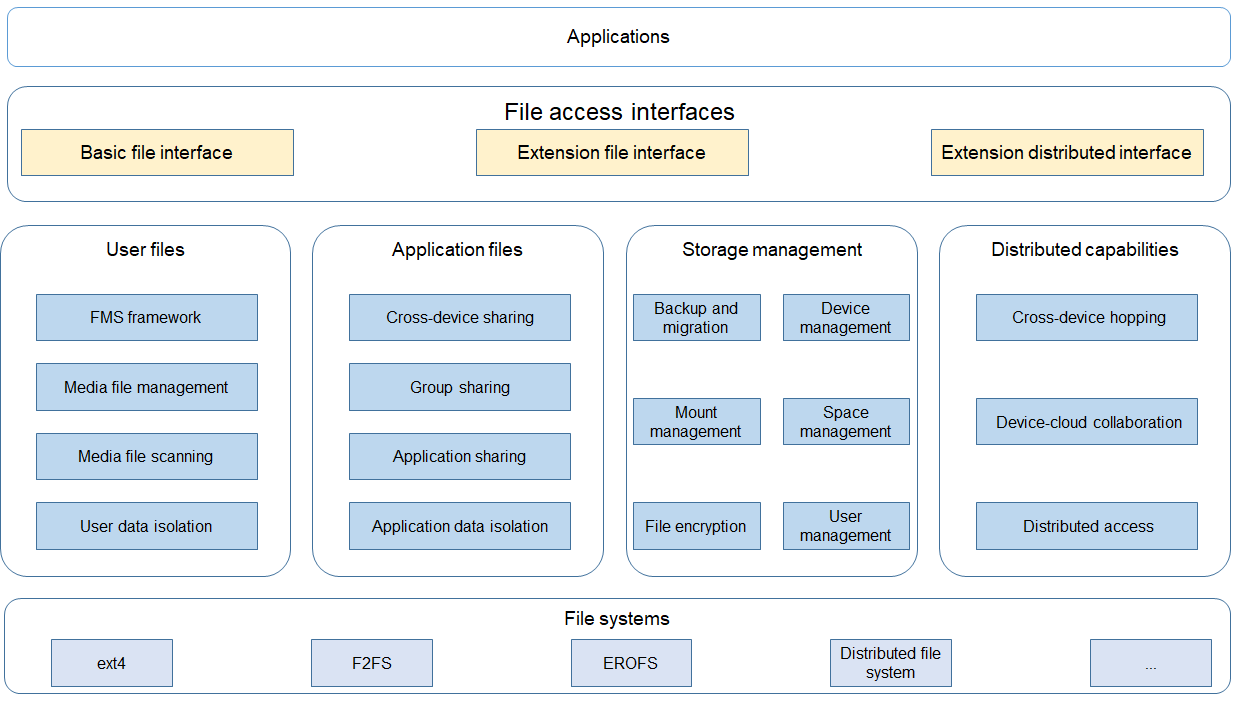Click the User management block
The height and width of the screenshot is (705, 1238).
point(846,526)
